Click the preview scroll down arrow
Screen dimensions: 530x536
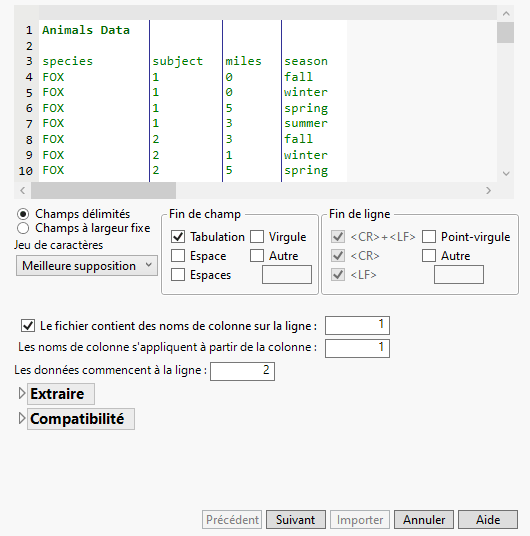(506, 174)
